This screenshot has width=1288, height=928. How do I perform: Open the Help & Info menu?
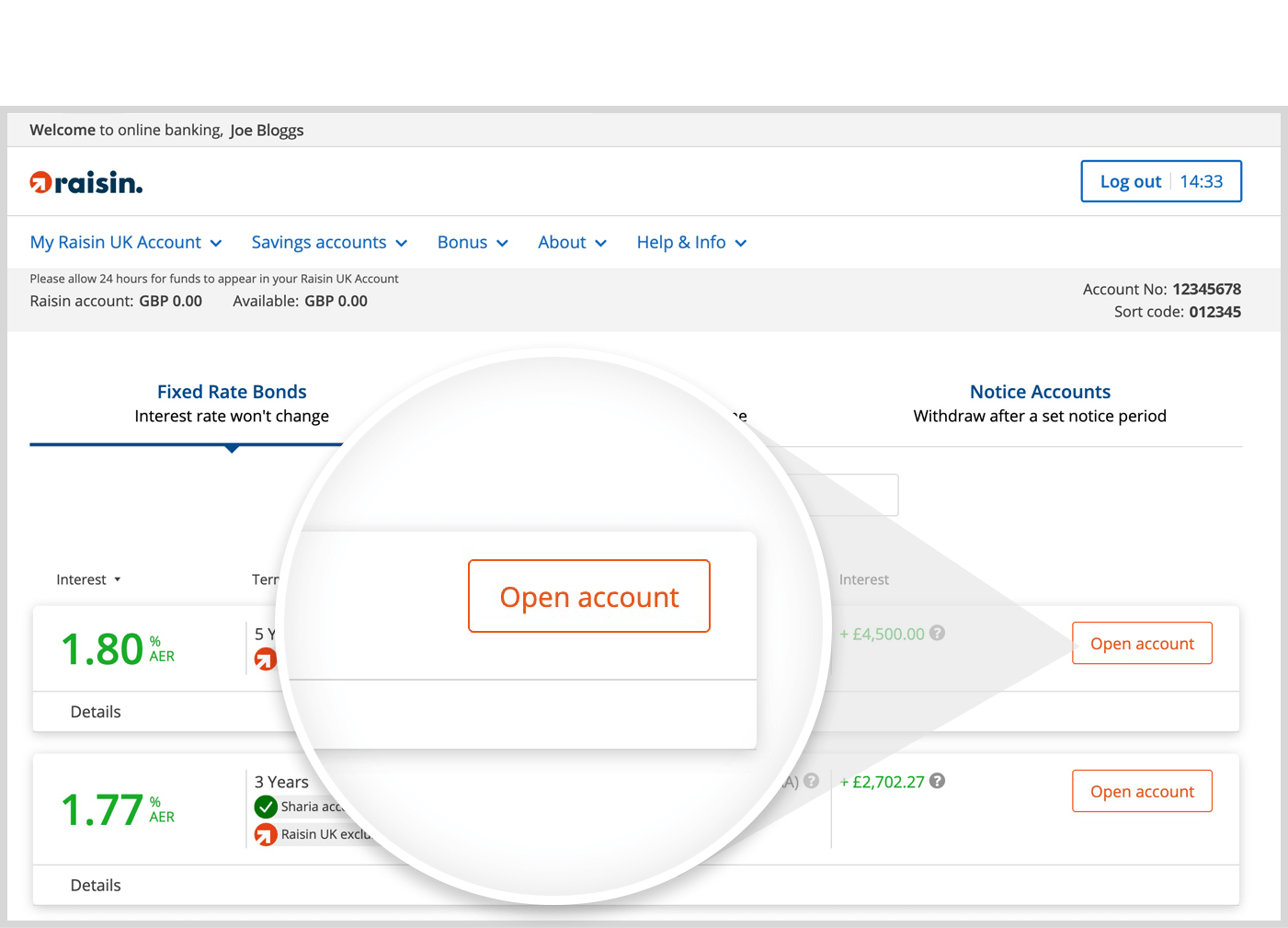[x=691, y=242]
